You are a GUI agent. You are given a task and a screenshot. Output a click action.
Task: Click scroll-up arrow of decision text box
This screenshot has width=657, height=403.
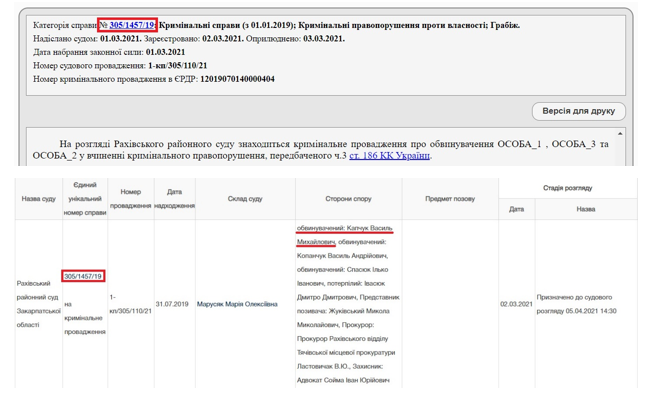(620, 134)
